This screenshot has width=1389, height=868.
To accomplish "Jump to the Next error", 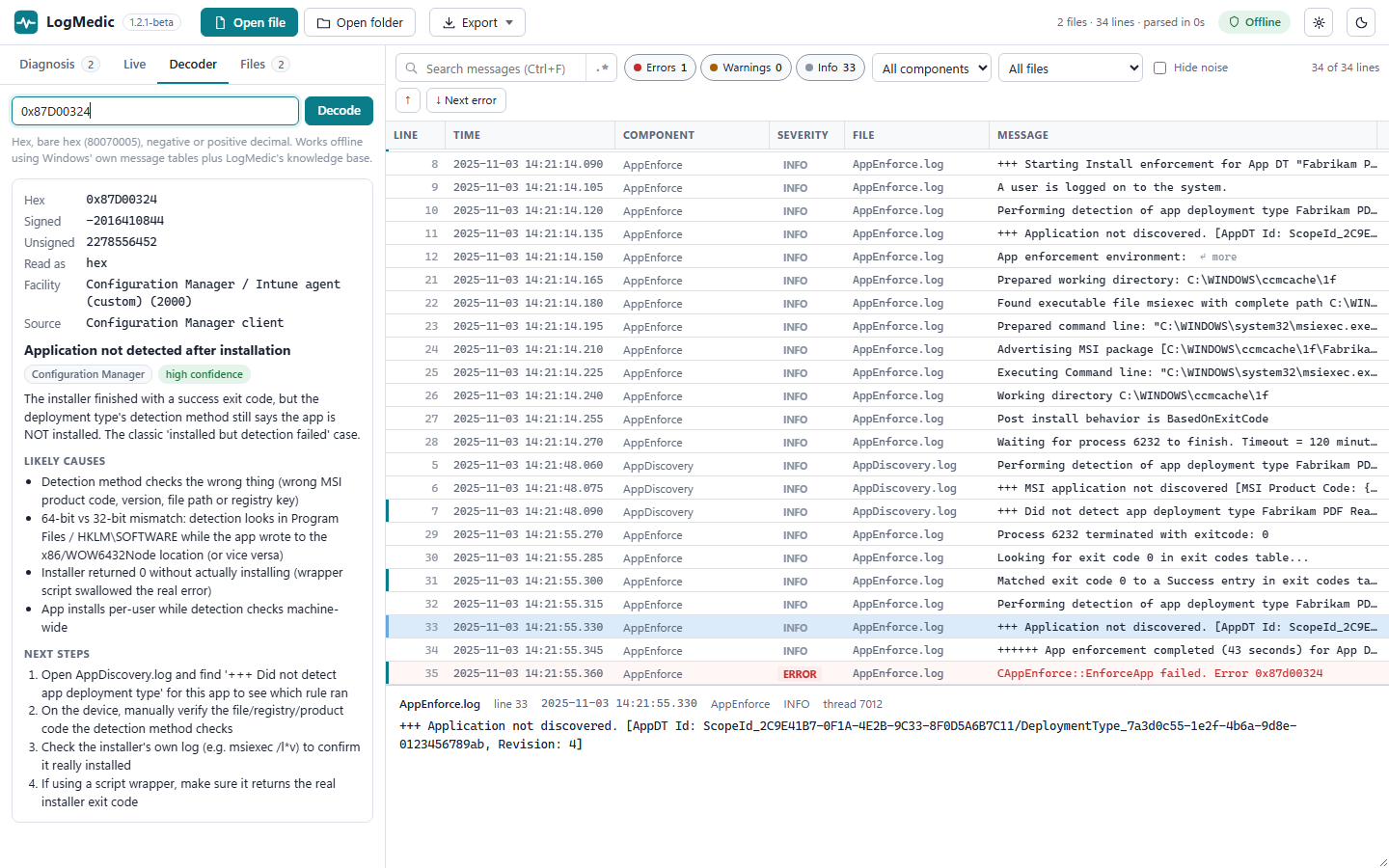I will click(466, 100).
